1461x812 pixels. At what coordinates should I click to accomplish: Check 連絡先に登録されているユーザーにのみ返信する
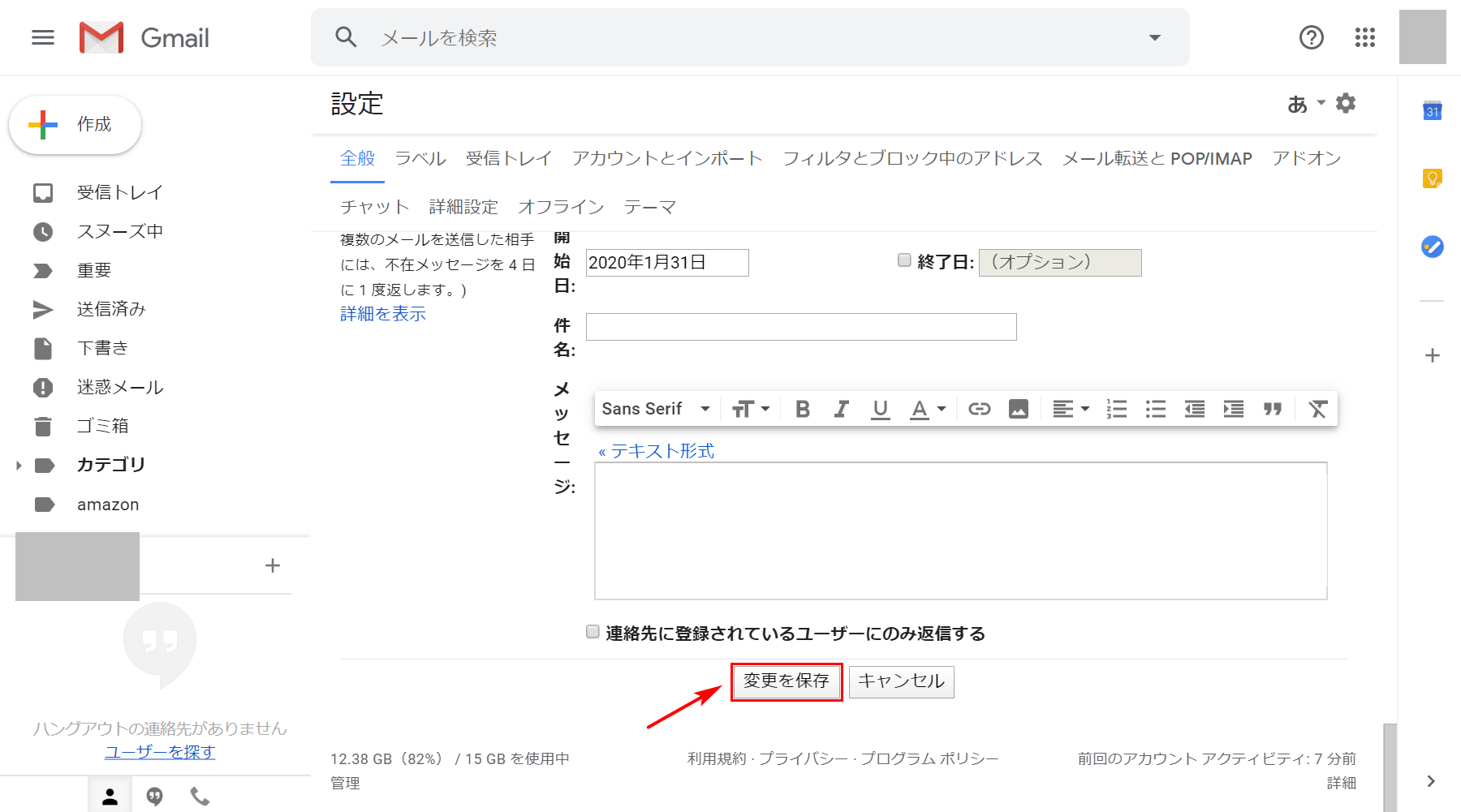coord(592,631)
